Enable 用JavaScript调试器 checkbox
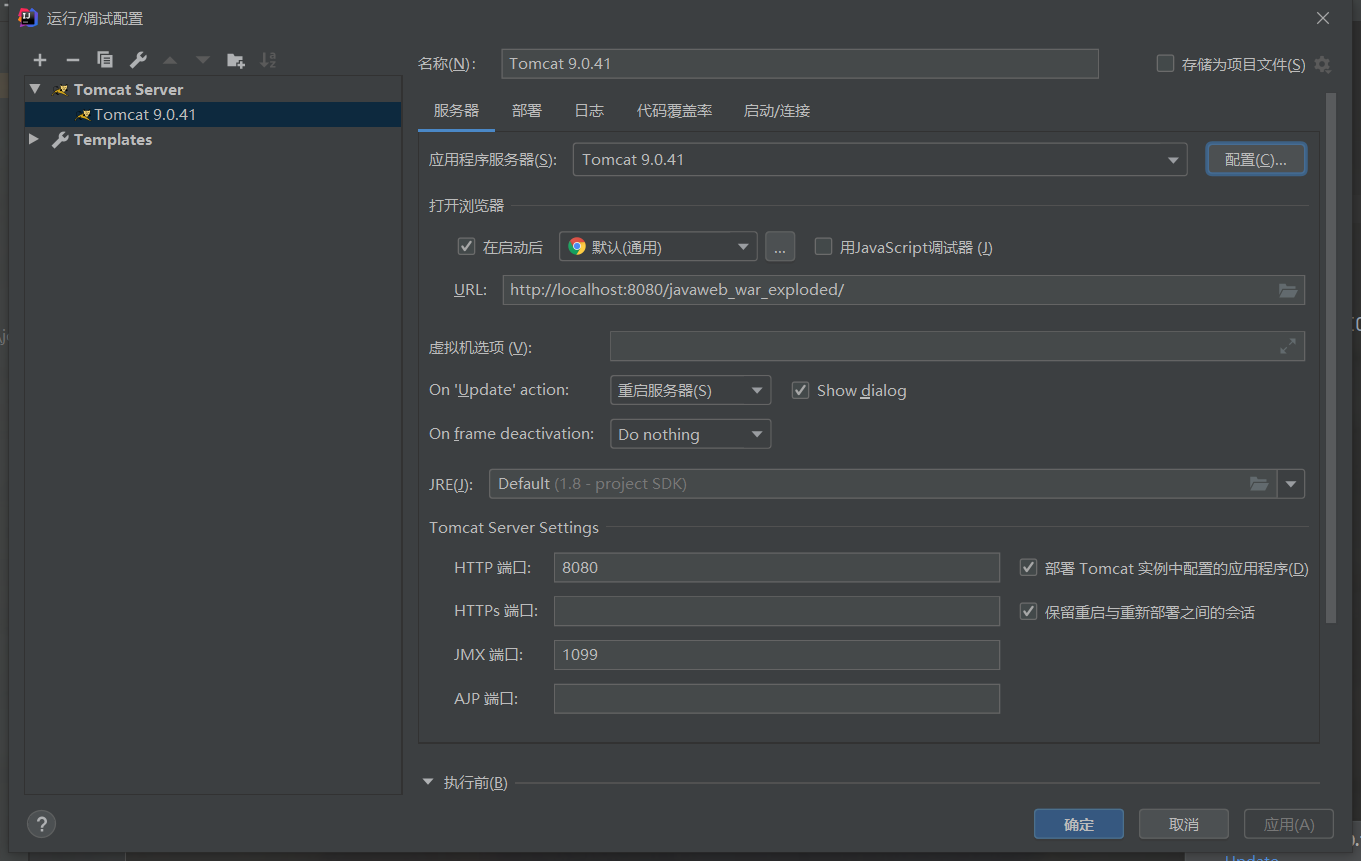Image resolution: width=1361 pixels, height=861 pixels. tap(824, 246)
